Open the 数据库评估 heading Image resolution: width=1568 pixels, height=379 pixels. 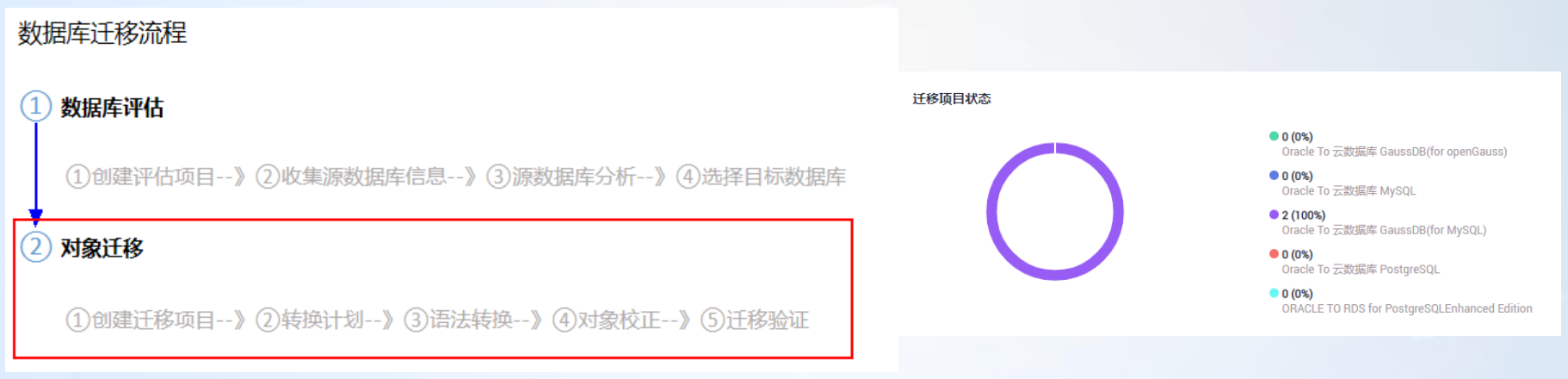tap(112, 108)
